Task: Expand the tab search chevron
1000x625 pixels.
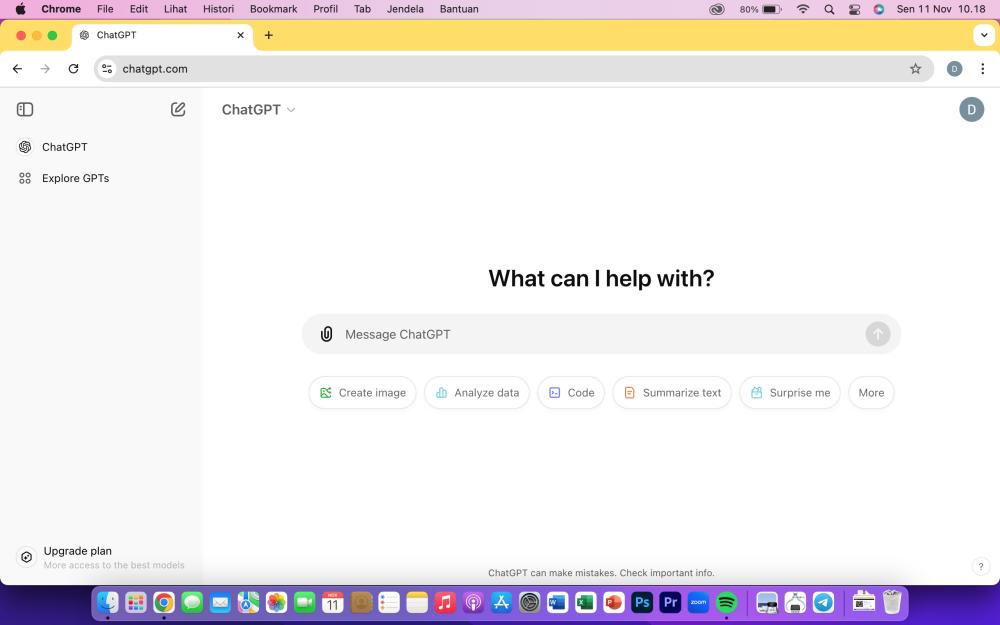Action: coord(983,35)
